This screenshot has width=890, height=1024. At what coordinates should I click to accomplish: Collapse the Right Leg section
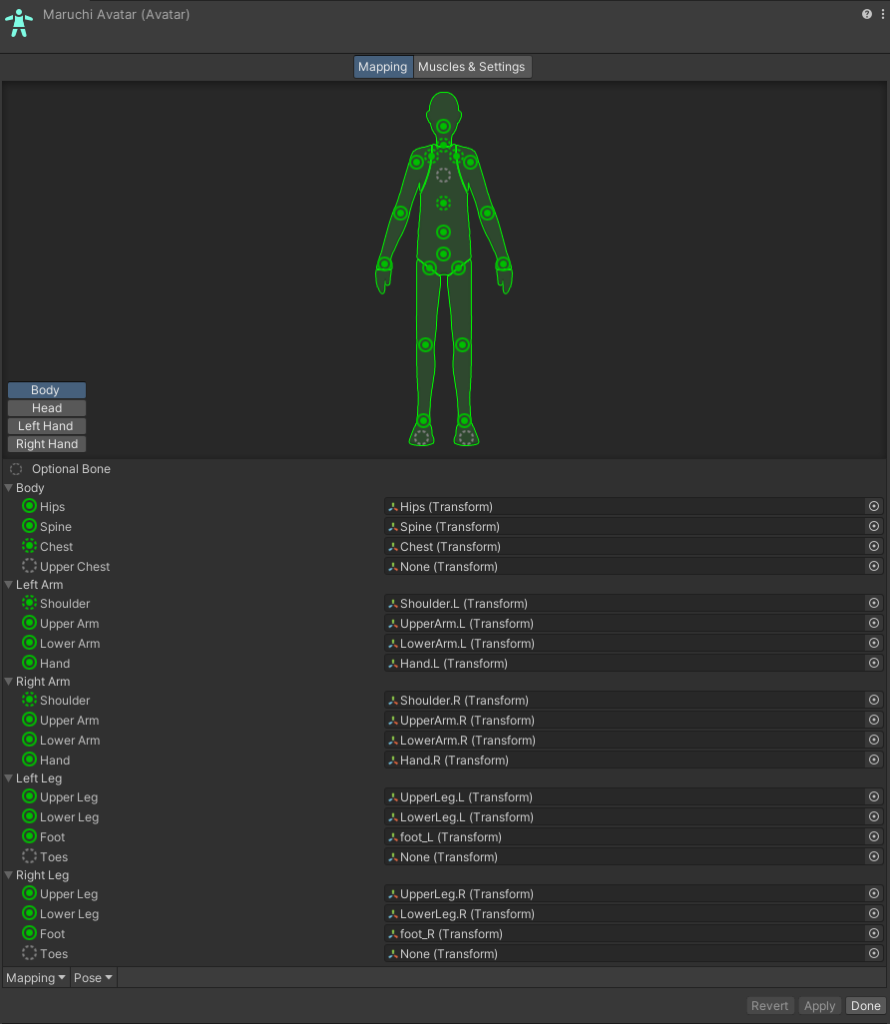10,876
